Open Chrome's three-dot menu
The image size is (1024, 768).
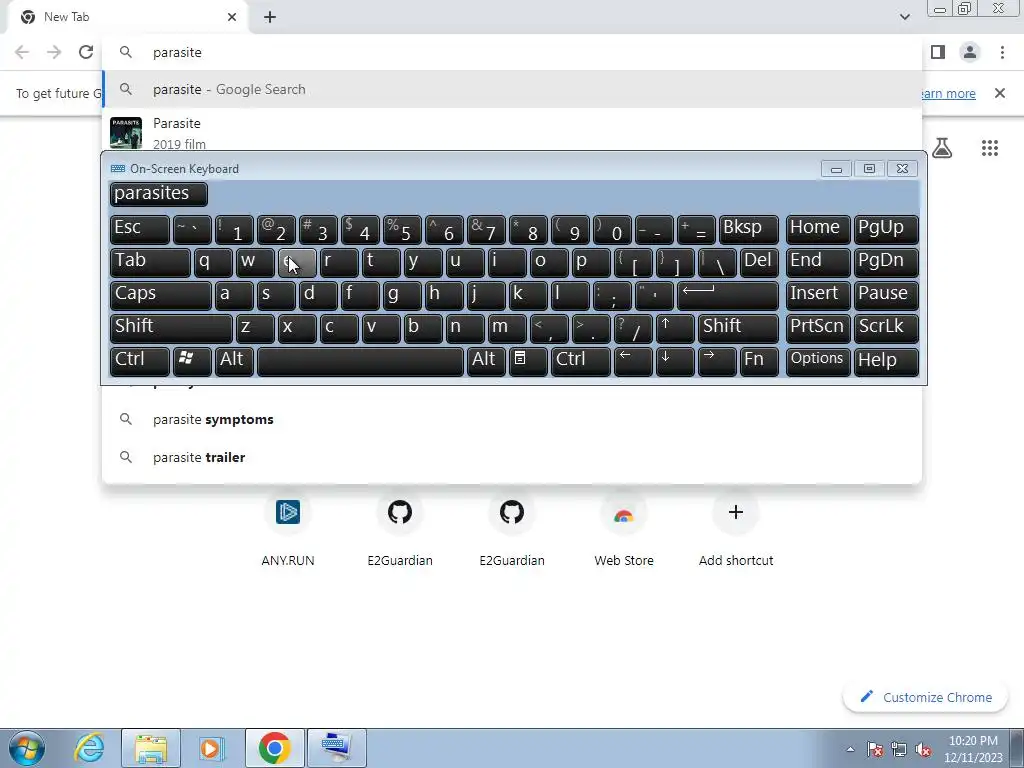1002,52
